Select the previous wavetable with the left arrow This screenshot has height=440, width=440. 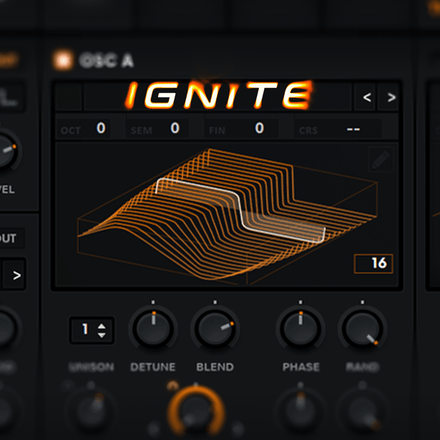367,97
